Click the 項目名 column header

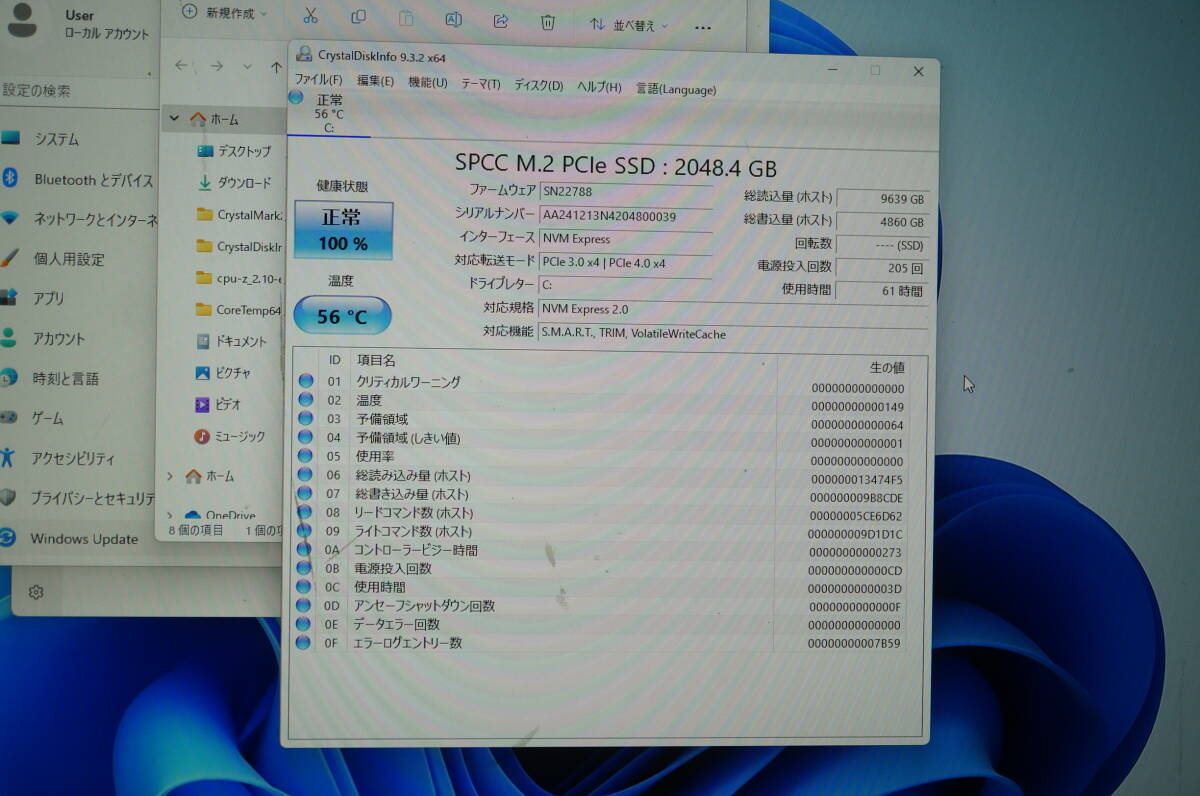click(376, 360)
